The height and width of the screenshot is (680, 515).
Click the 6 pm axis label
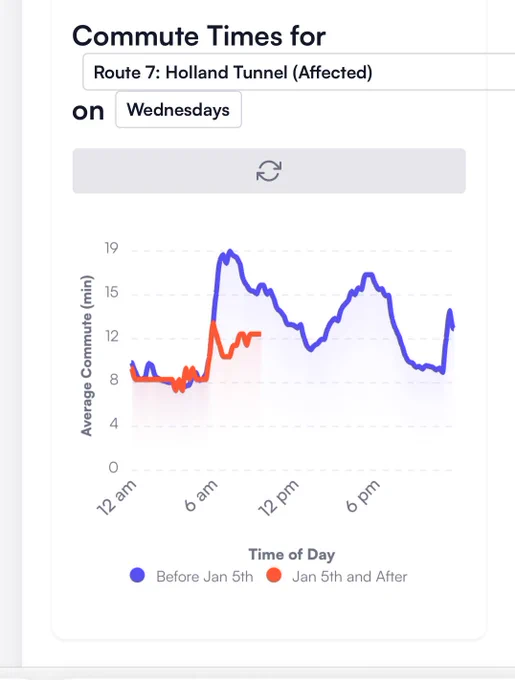click(363, 496)
